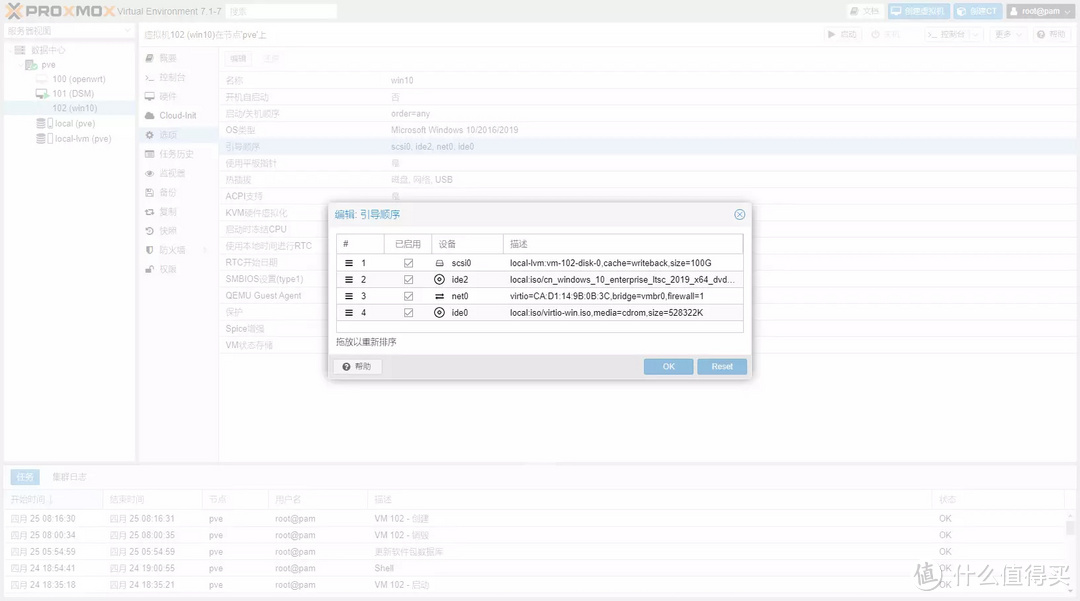Image resolution: width=1080 pixels, height=601 pixels.
Task: Confirm boot order with OK button
Action: click(x=668, y=366)
